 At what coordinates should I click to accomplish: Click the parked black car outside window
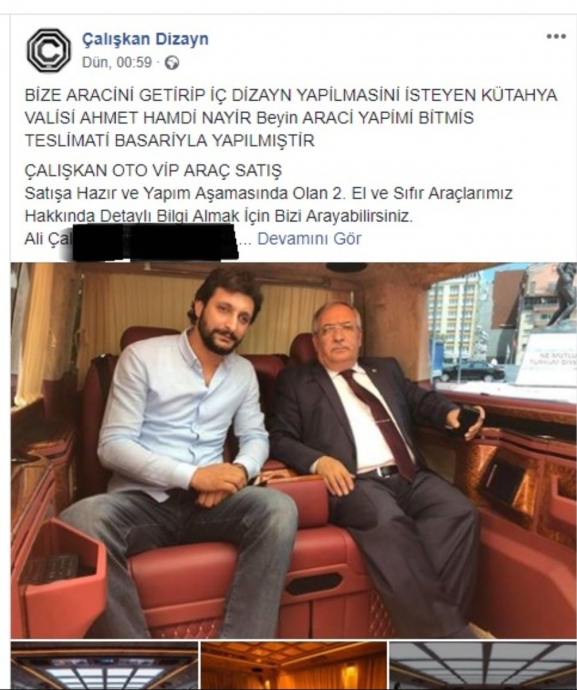[473, 371]
